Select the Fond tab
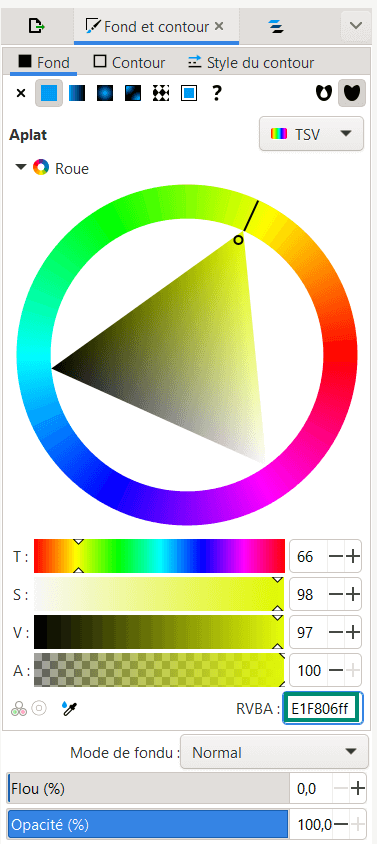Screen dimensions: 377x844 click(x=44, y=62)
